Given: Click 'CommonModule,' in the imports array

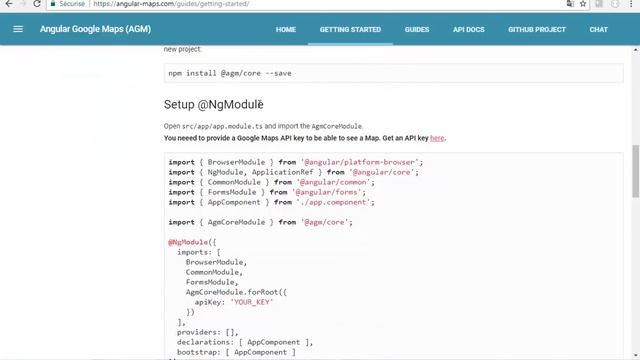Looking at the screenshot, I should (214, 272).
